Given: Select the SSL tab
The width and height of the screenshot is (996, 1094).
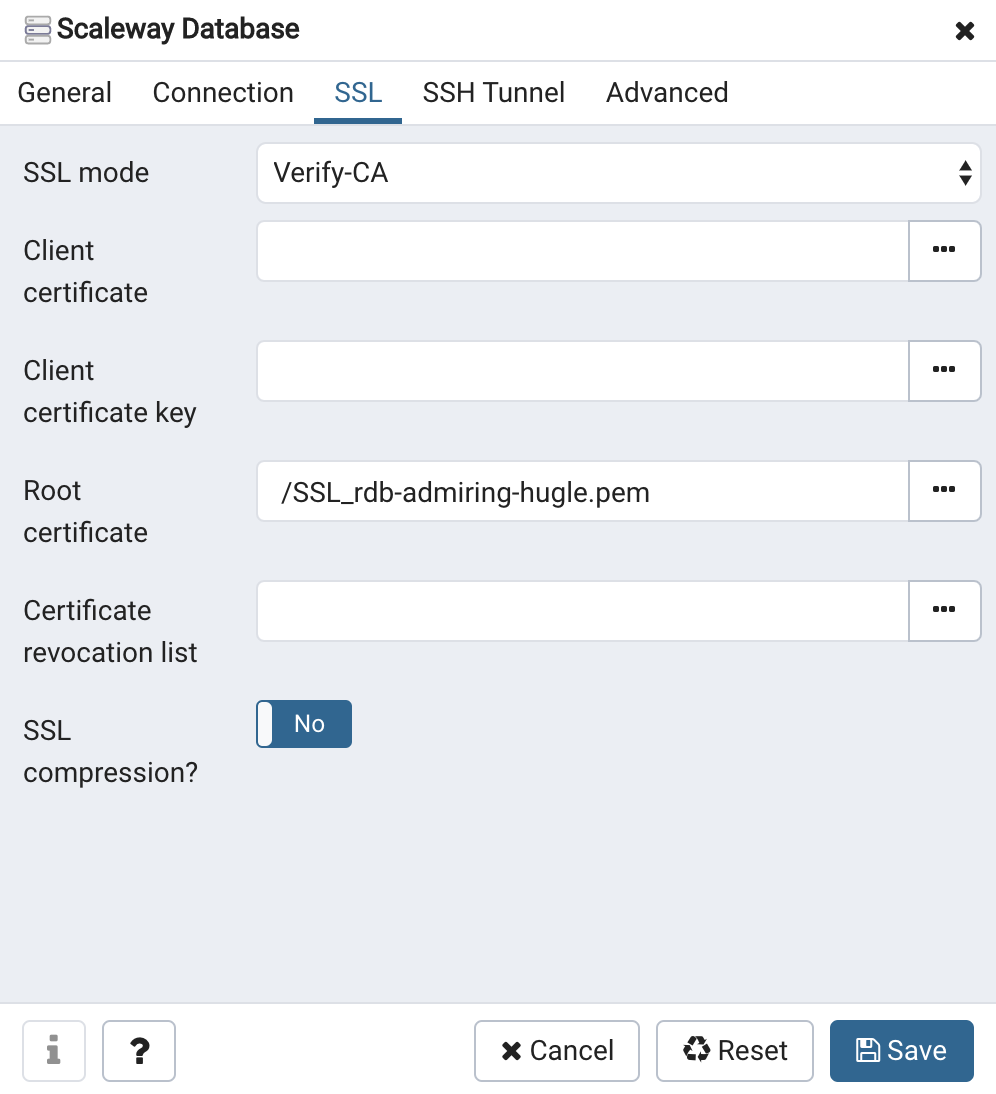Looking at the screenshot, I should [x=358, y=93].
